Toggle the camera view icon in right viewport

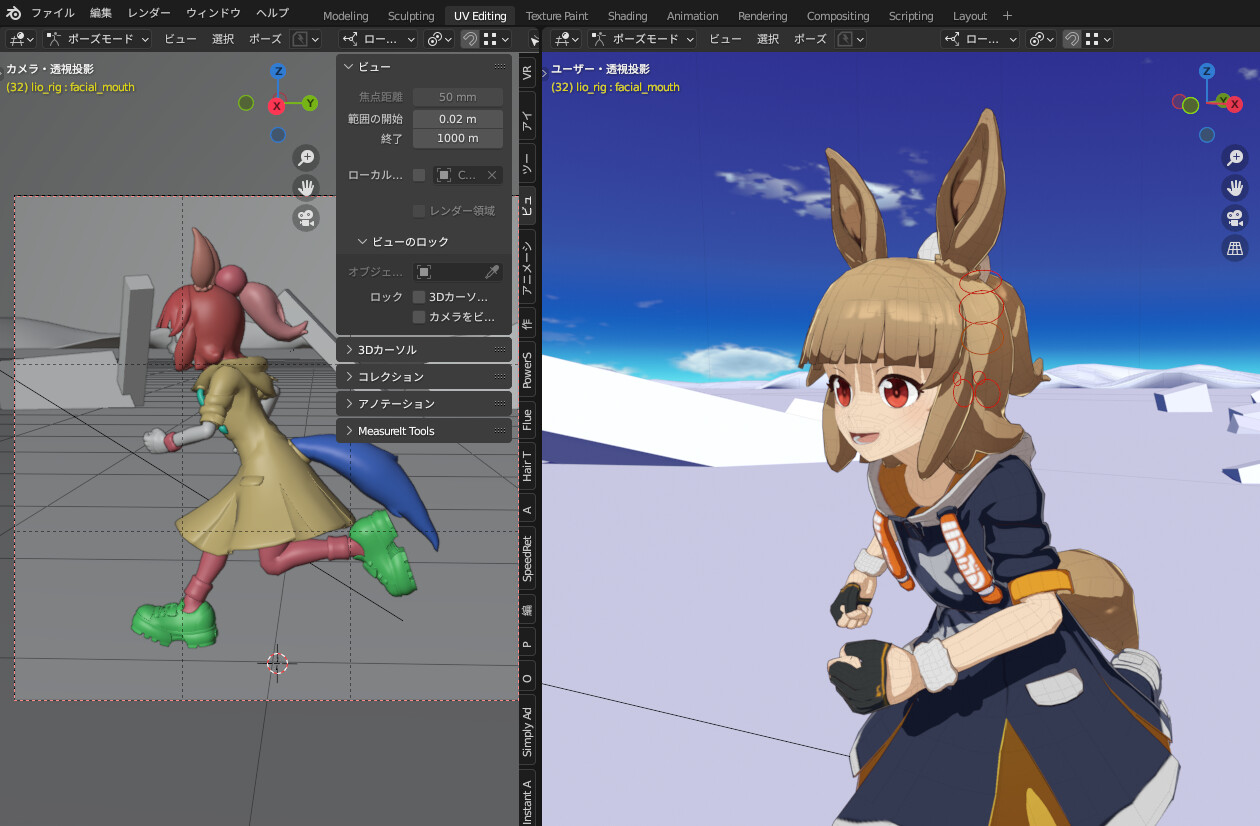click(x=1235, y=217)
